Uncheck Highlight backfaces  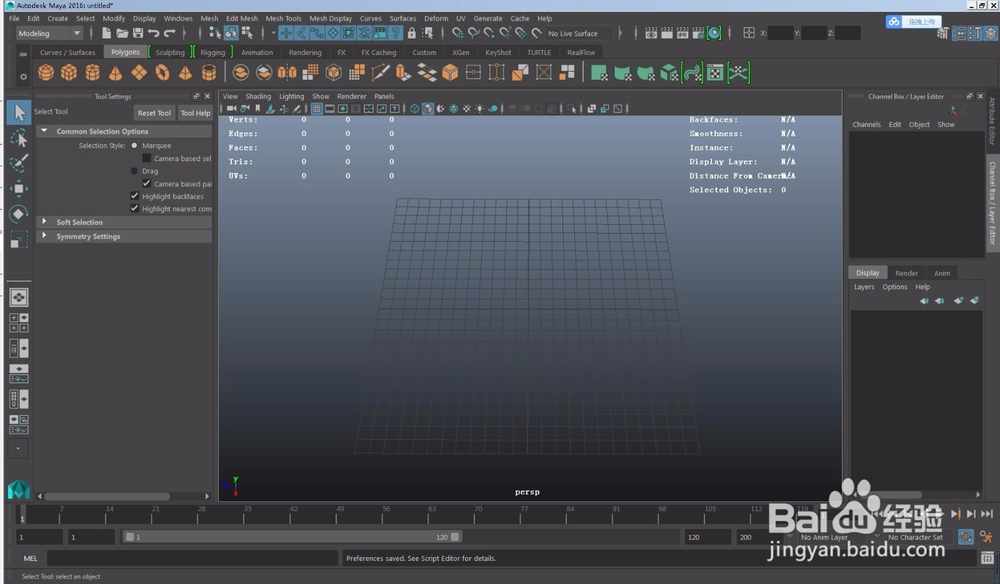pos(135,196)
